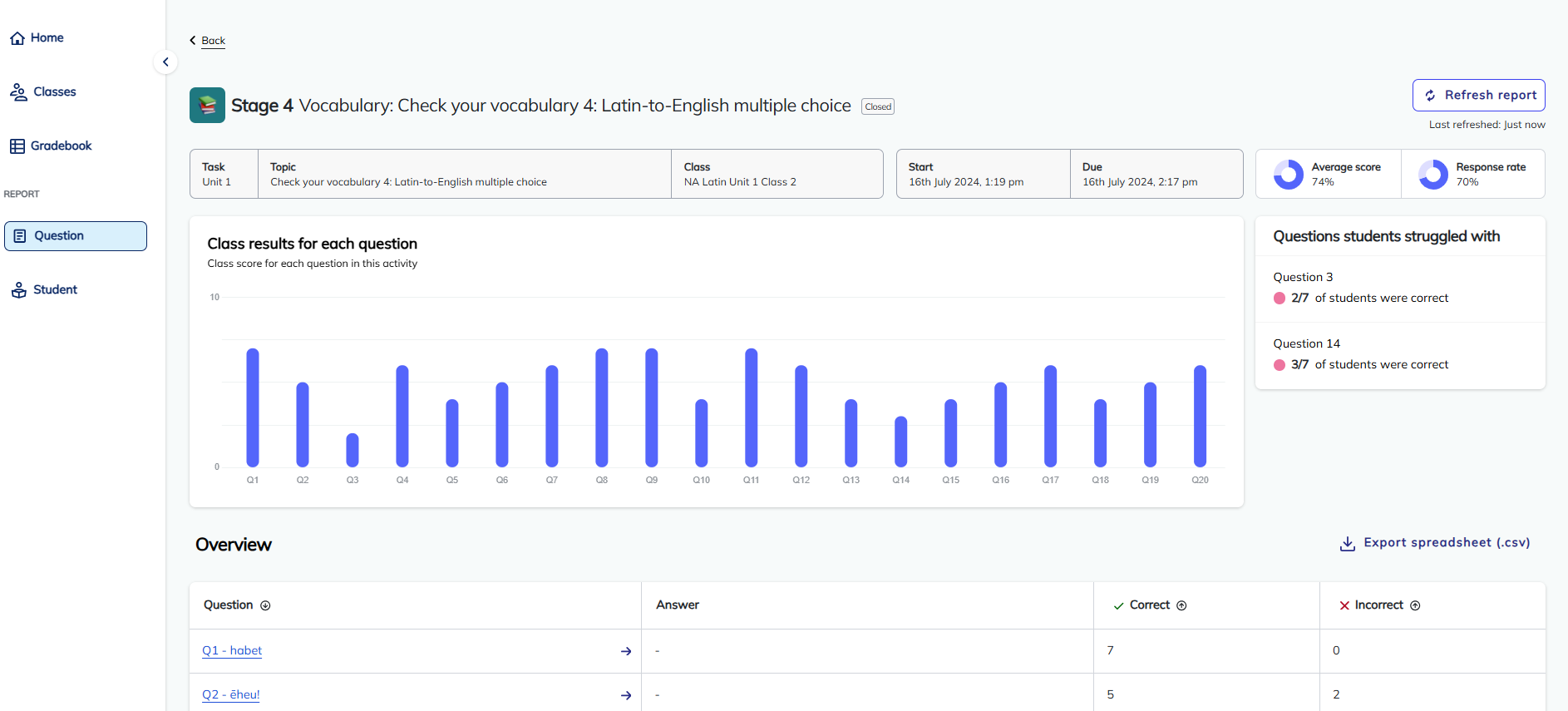
Task: Click 'Question 3' in struggled list
Action: click(1303, 278)
